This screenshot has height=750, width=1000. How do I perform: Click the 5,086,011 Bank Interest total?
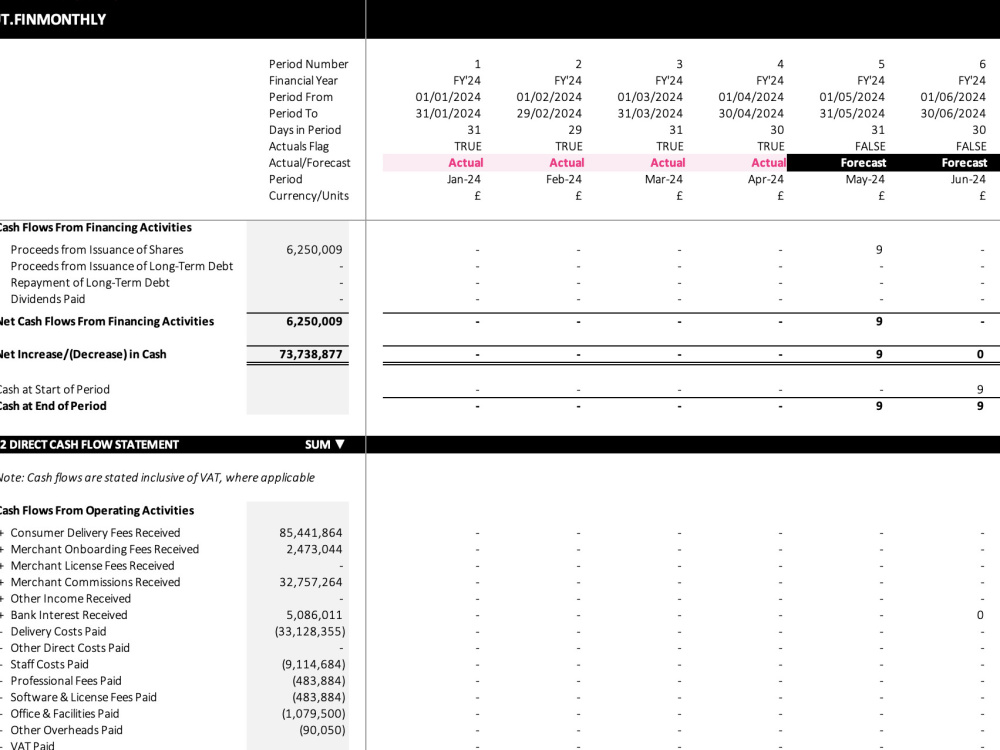314,615
